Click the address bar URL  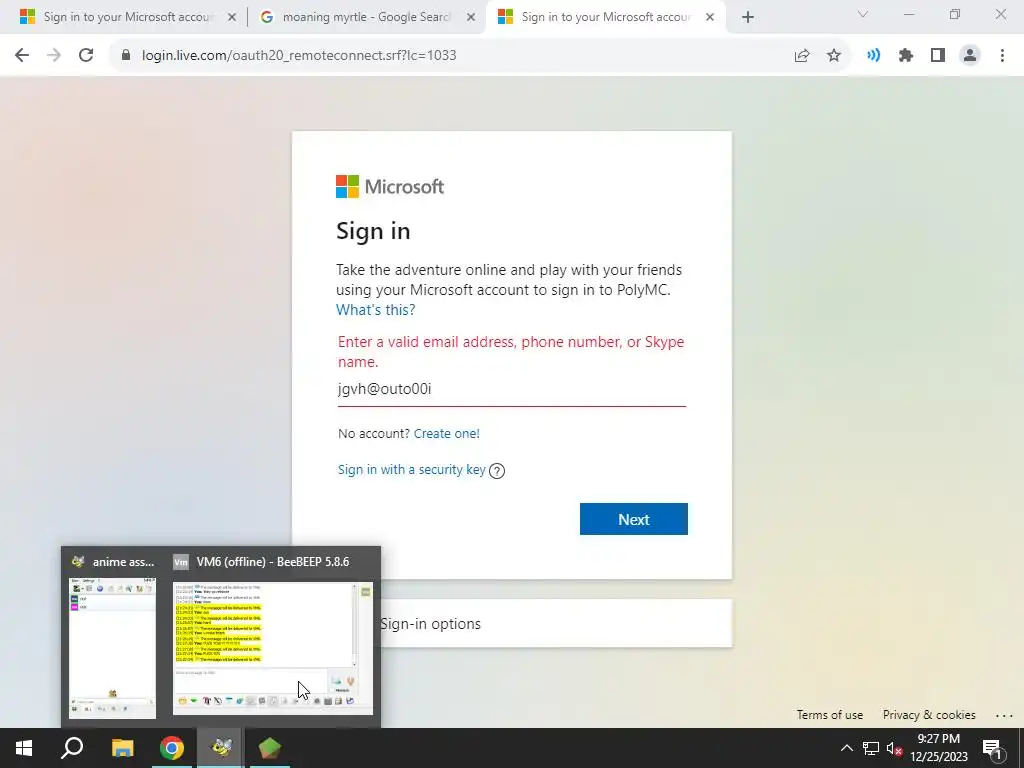(x=299, y=56)
